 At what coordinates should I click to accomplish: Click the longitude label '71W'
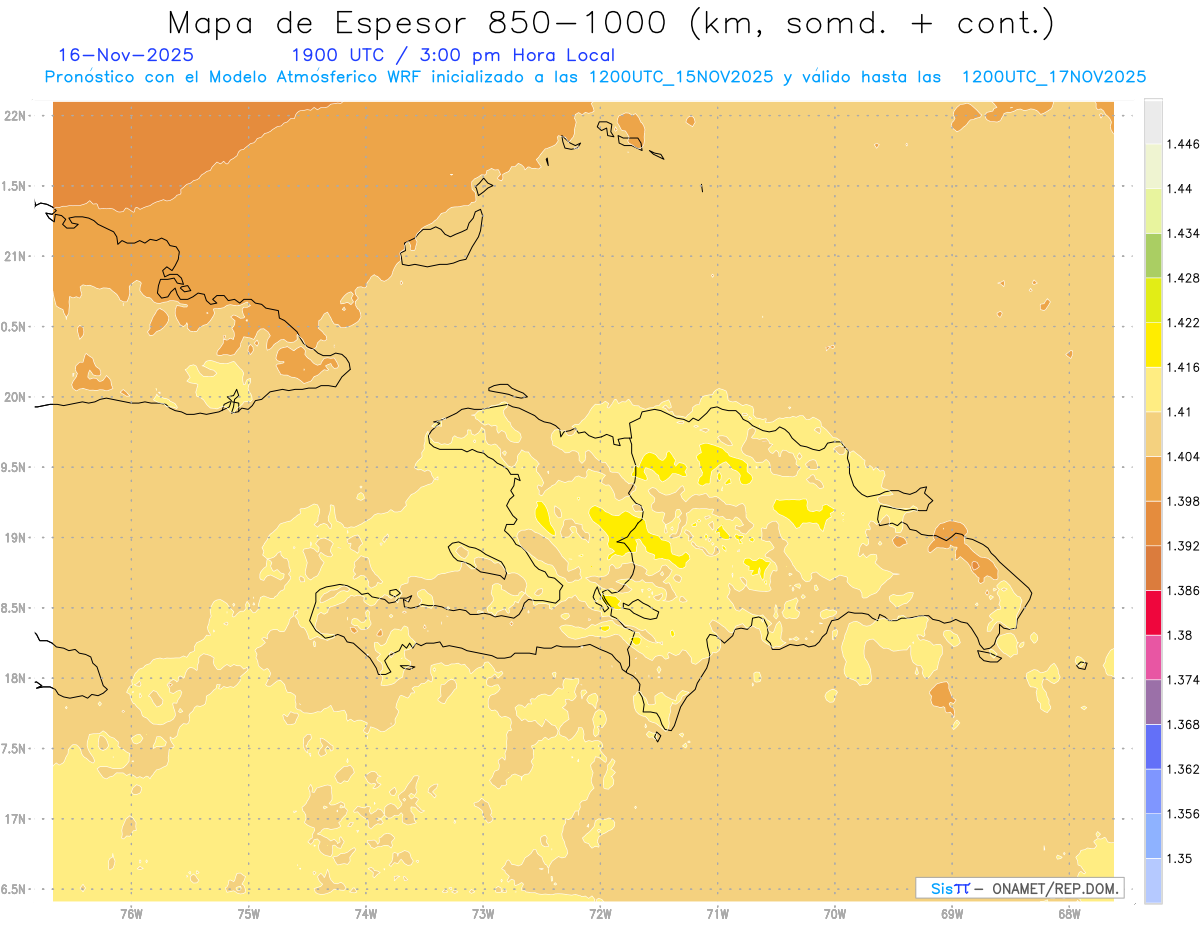click(x=717, y=913)
